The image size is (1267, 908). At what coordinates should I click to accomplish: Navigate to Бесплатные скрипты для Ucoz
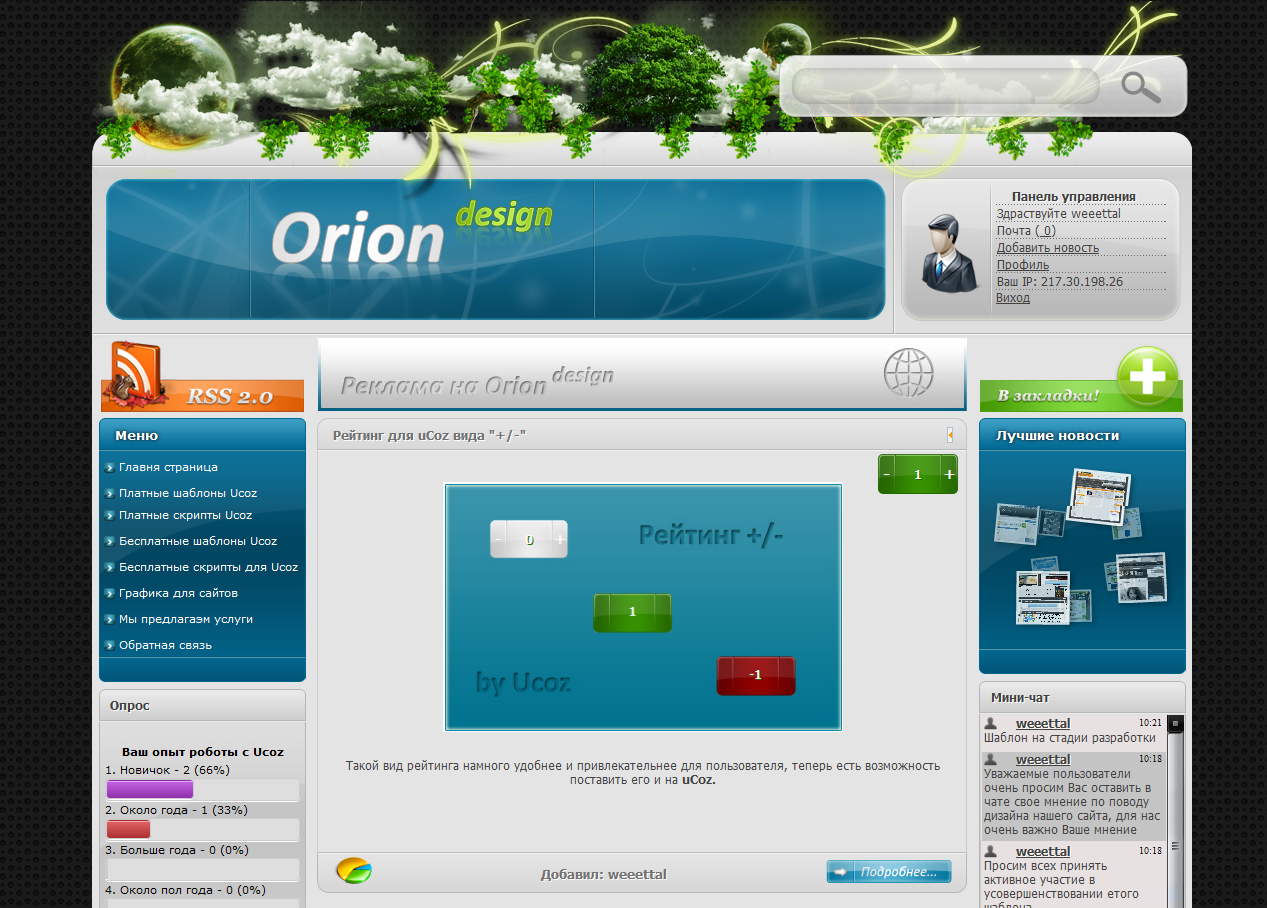(208, 567)
